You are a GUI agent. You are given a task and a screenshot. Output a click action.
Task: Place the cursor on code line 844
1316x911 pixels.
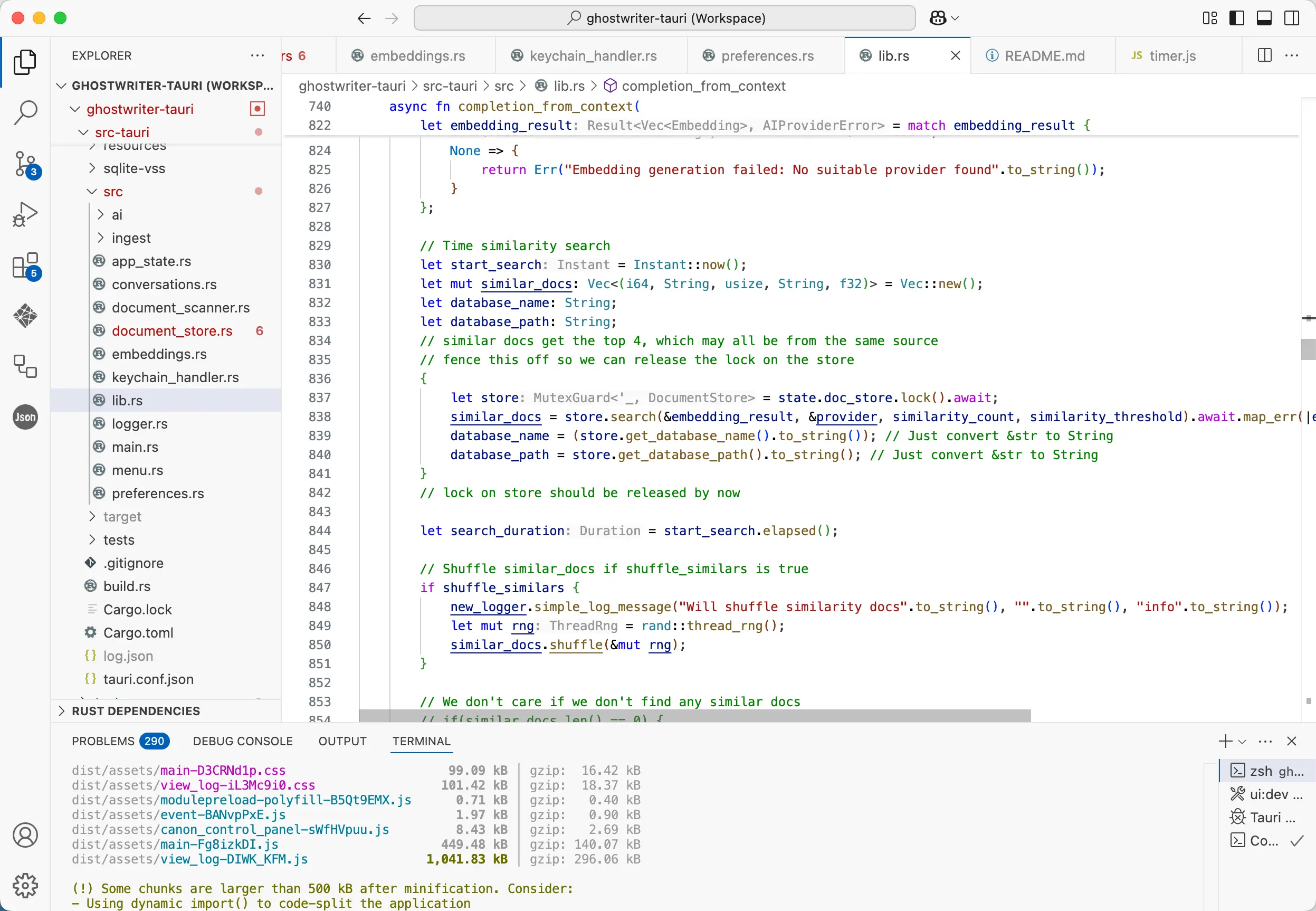[629, 531]
